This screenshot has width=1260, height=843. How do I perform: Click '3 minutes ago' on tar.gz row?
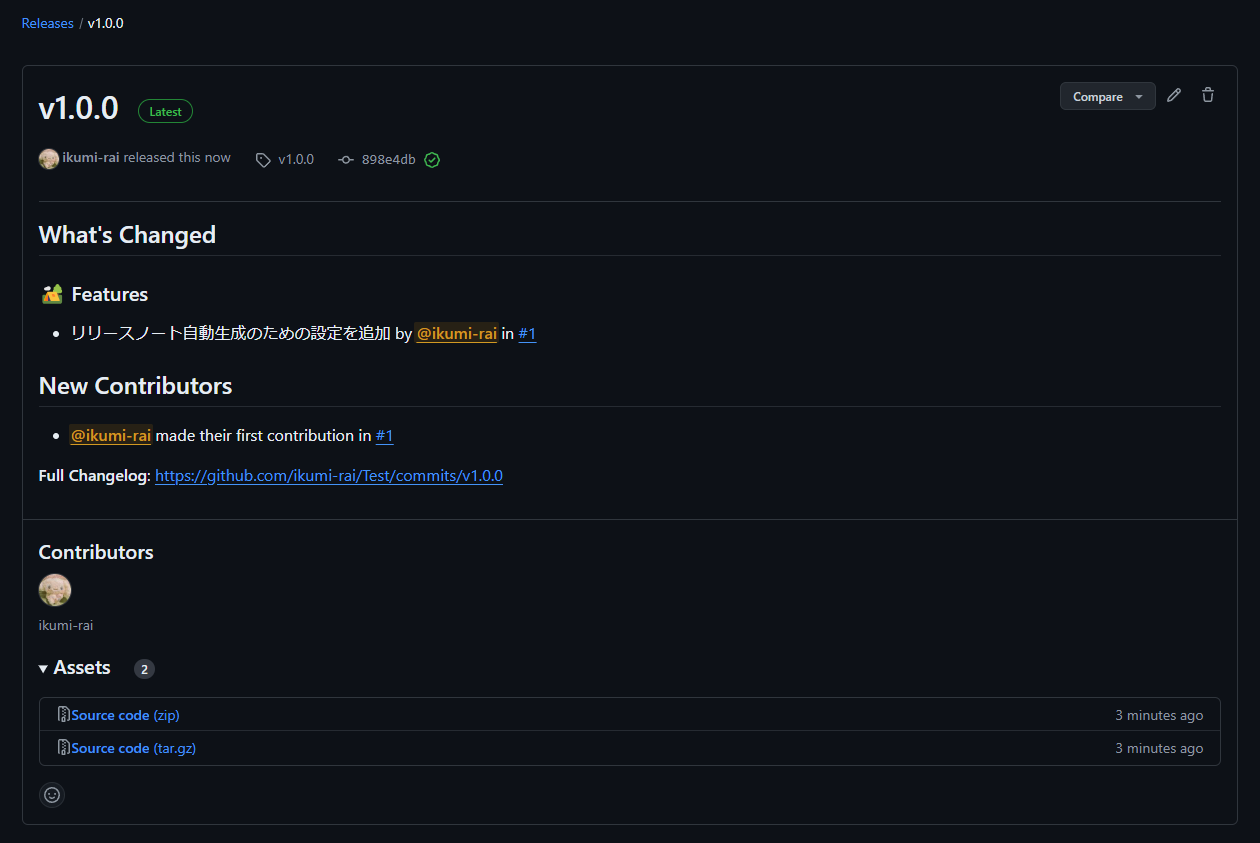[1159, 748]
